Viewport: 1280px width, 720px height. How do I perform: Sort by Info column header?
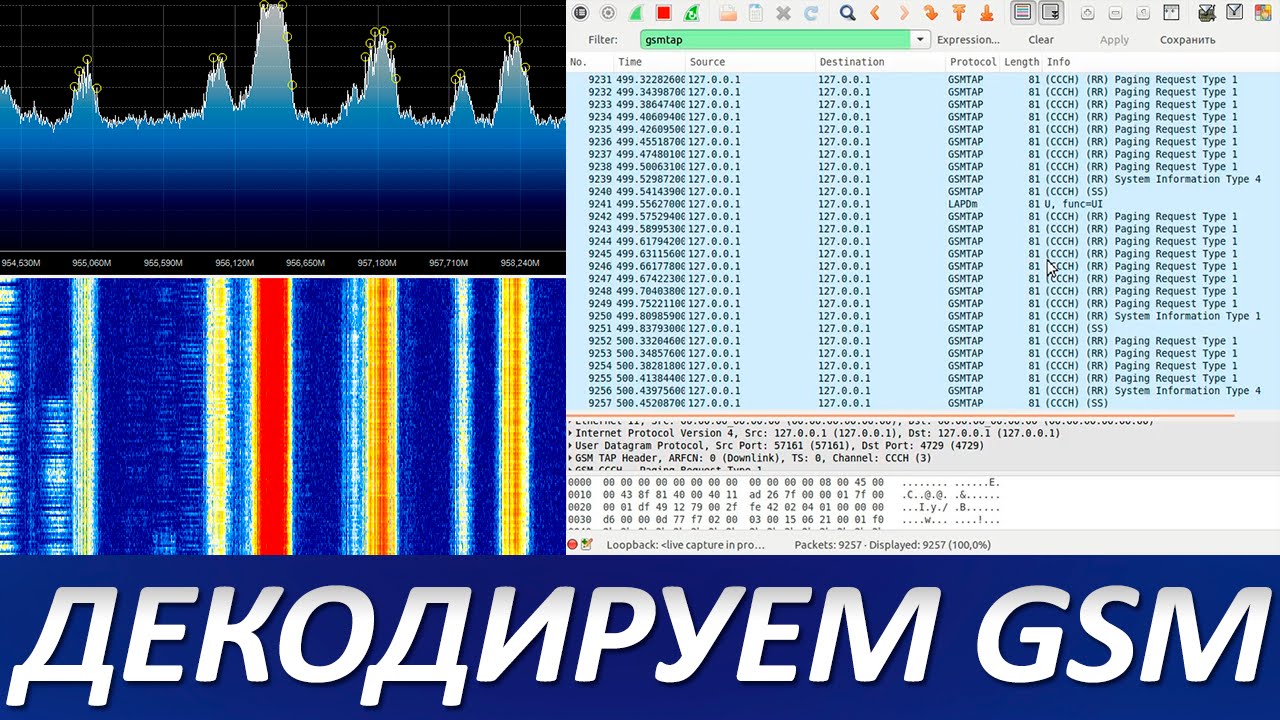[x=1160, y=62]
